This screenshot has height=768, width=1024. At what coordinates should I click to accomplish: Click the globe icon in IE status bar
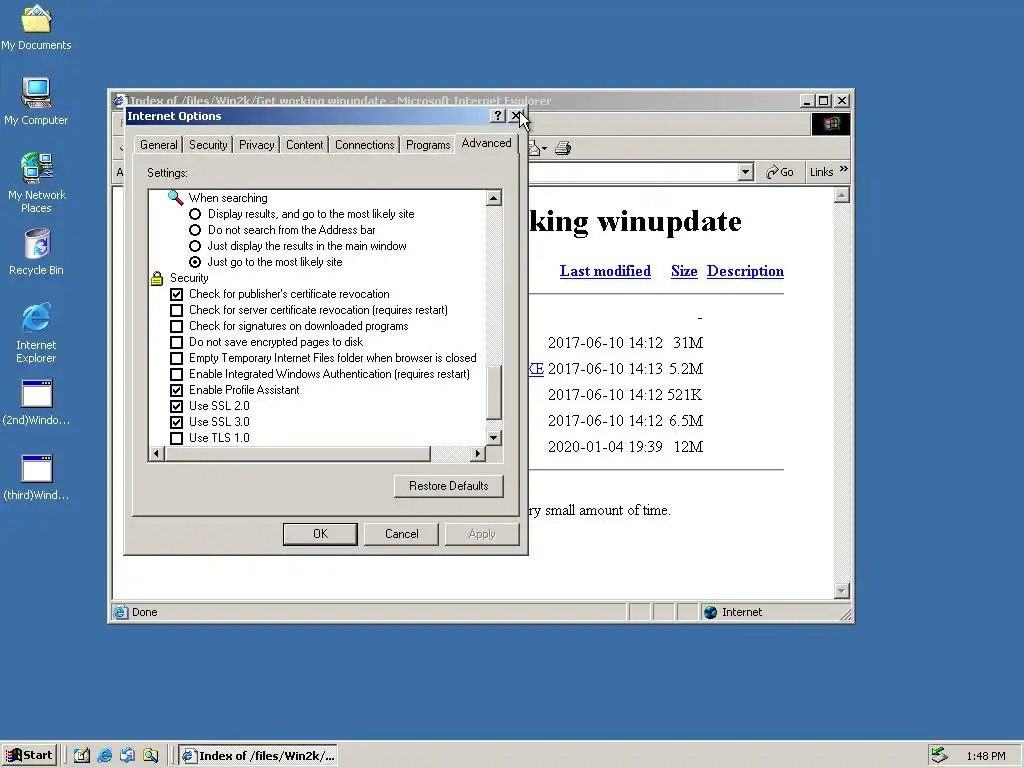pyautogui.click(x=711, y=612)
